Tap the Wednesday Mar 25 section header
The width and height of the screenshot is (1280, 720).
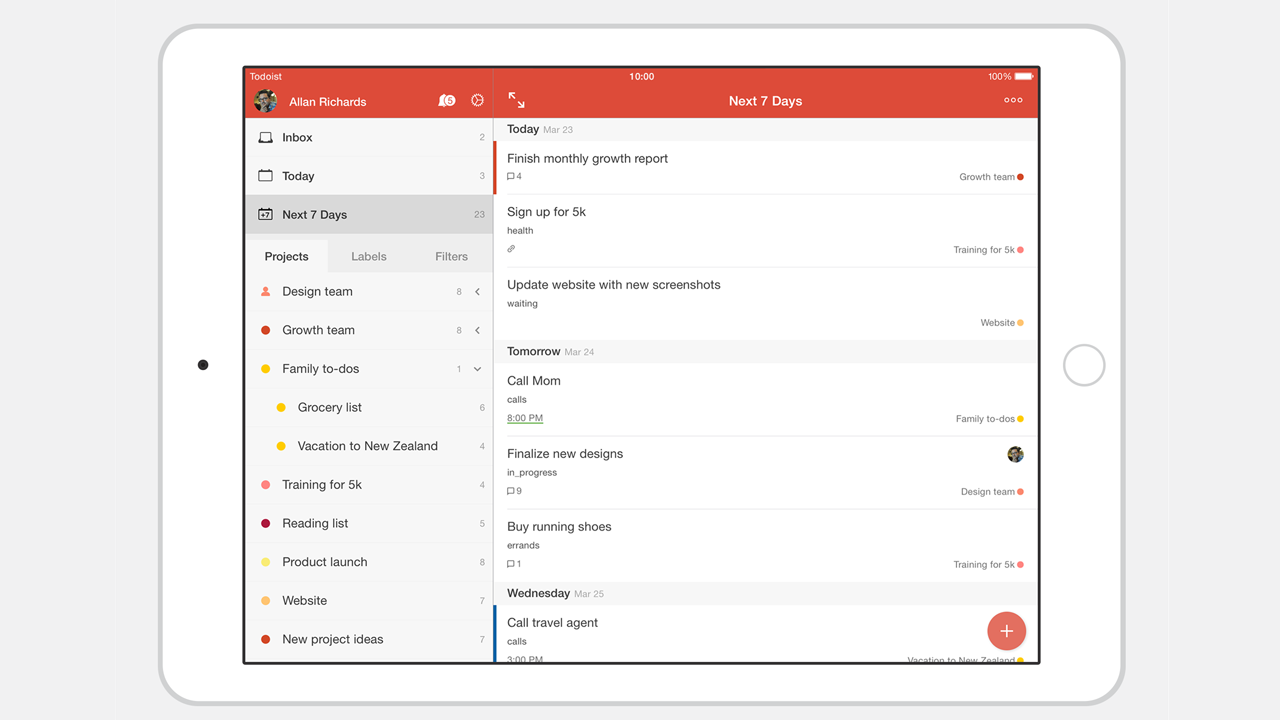[x=766, y=594]
